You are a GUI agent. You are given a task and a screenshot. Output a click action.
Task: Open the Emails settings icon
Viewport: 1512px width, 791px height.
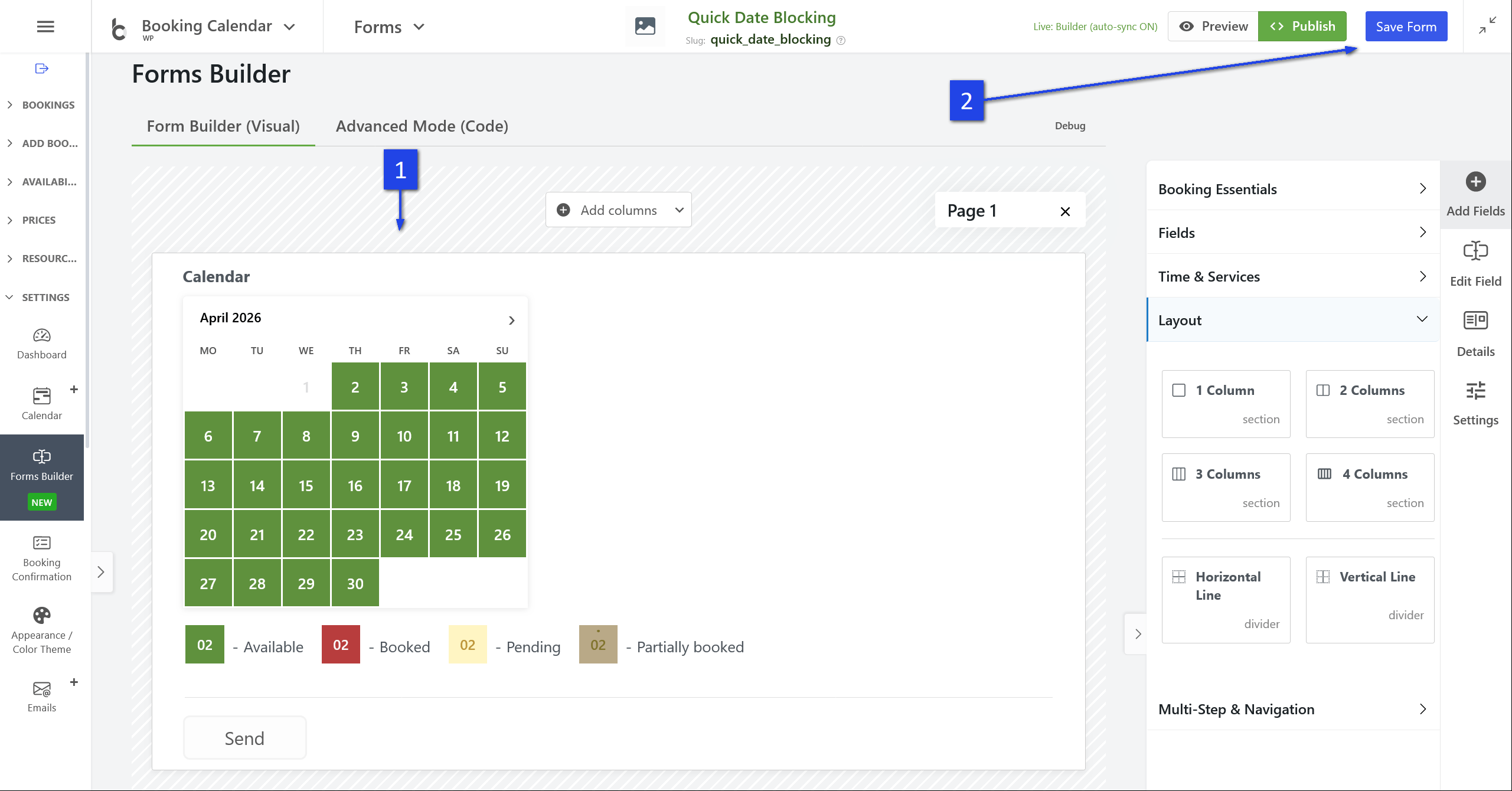(x=42, y=689)
